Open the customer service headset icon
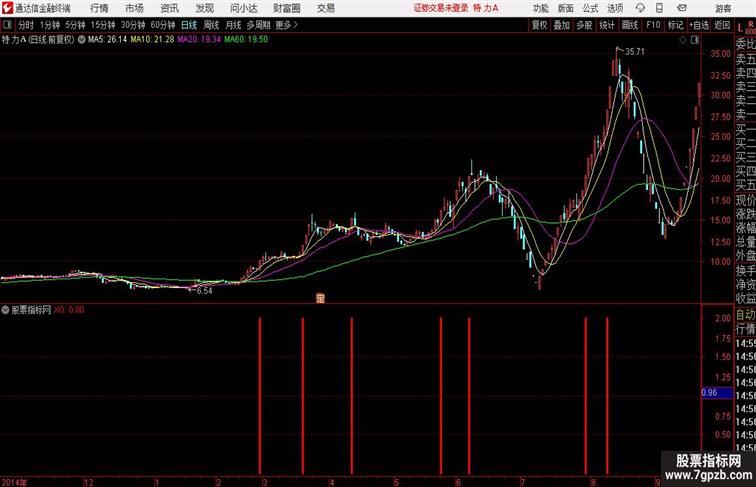The image size is (756, 487). coord(640,8)
